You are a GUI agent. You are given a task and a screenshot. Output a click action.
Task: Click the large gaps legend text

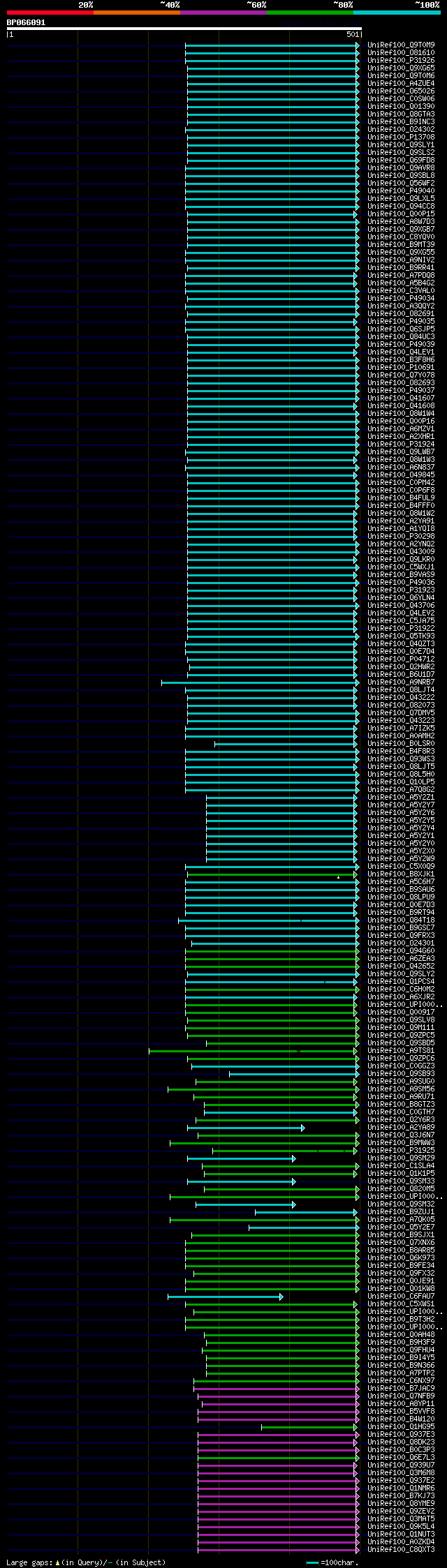click(x=86, y=1562)
